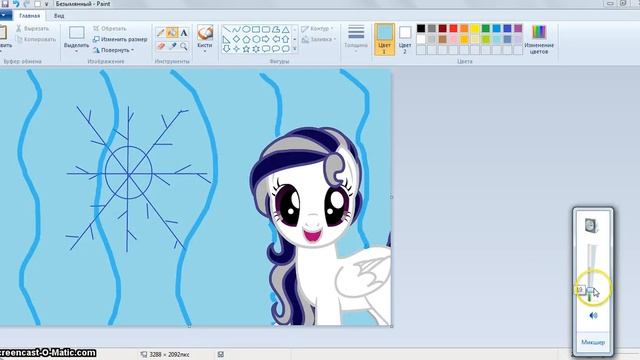Choose the right arrow shape

click(x=266, y=39)
